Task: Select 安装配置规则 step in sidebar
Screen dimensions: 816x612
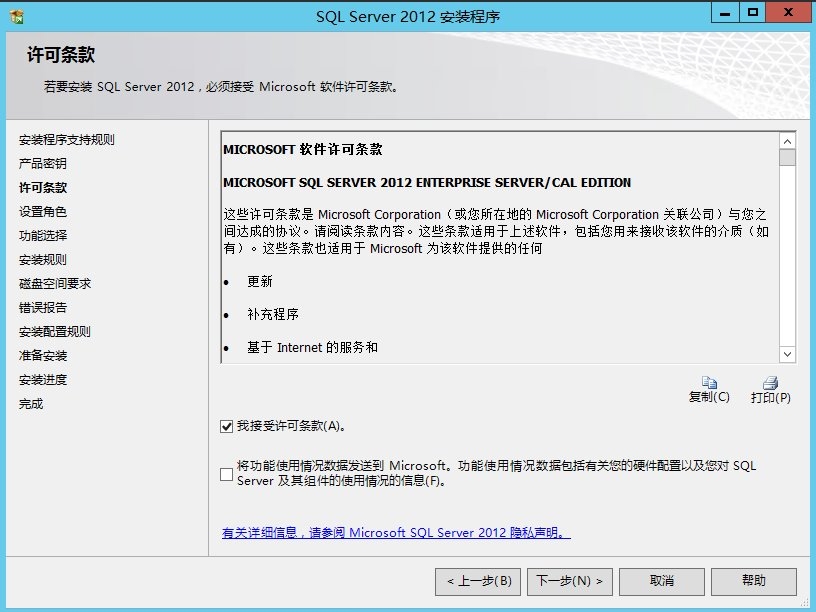Action: pyautogui.click(x=55, y=332)
